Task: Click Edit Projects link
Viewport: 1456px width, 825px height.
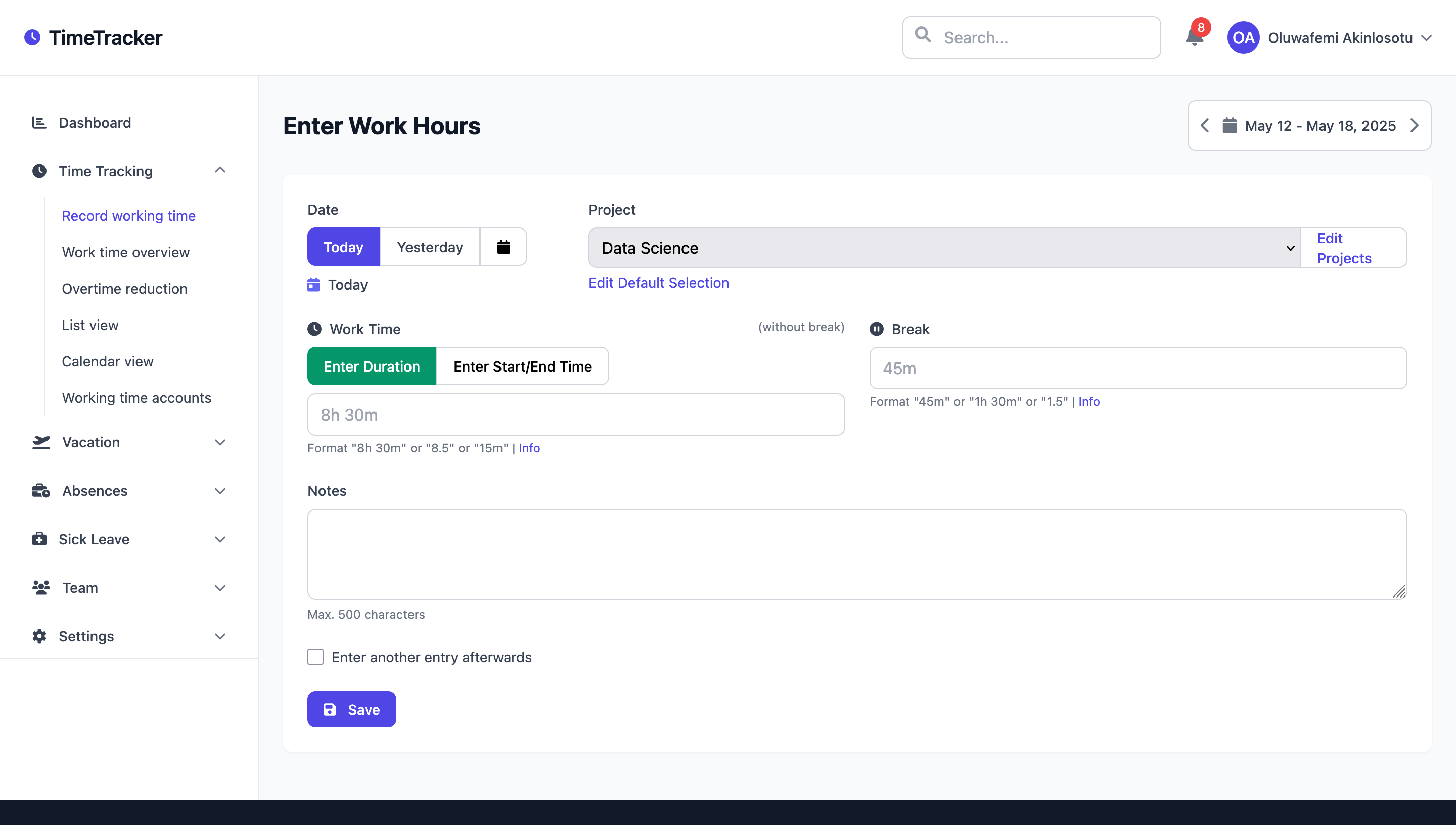Action: (x=1343, y=248)
